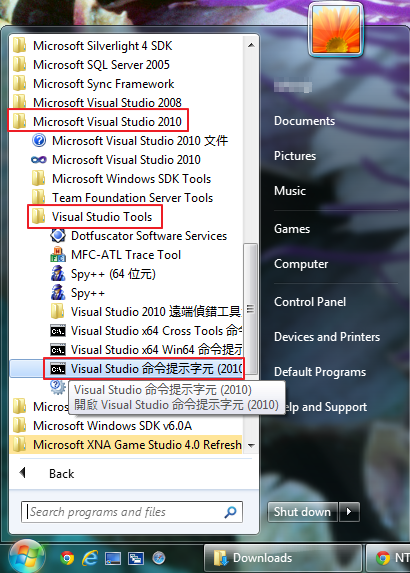Launch Visual Studio 2010 via infinity icon
This screenshot has width=410, height=573.
39,160
